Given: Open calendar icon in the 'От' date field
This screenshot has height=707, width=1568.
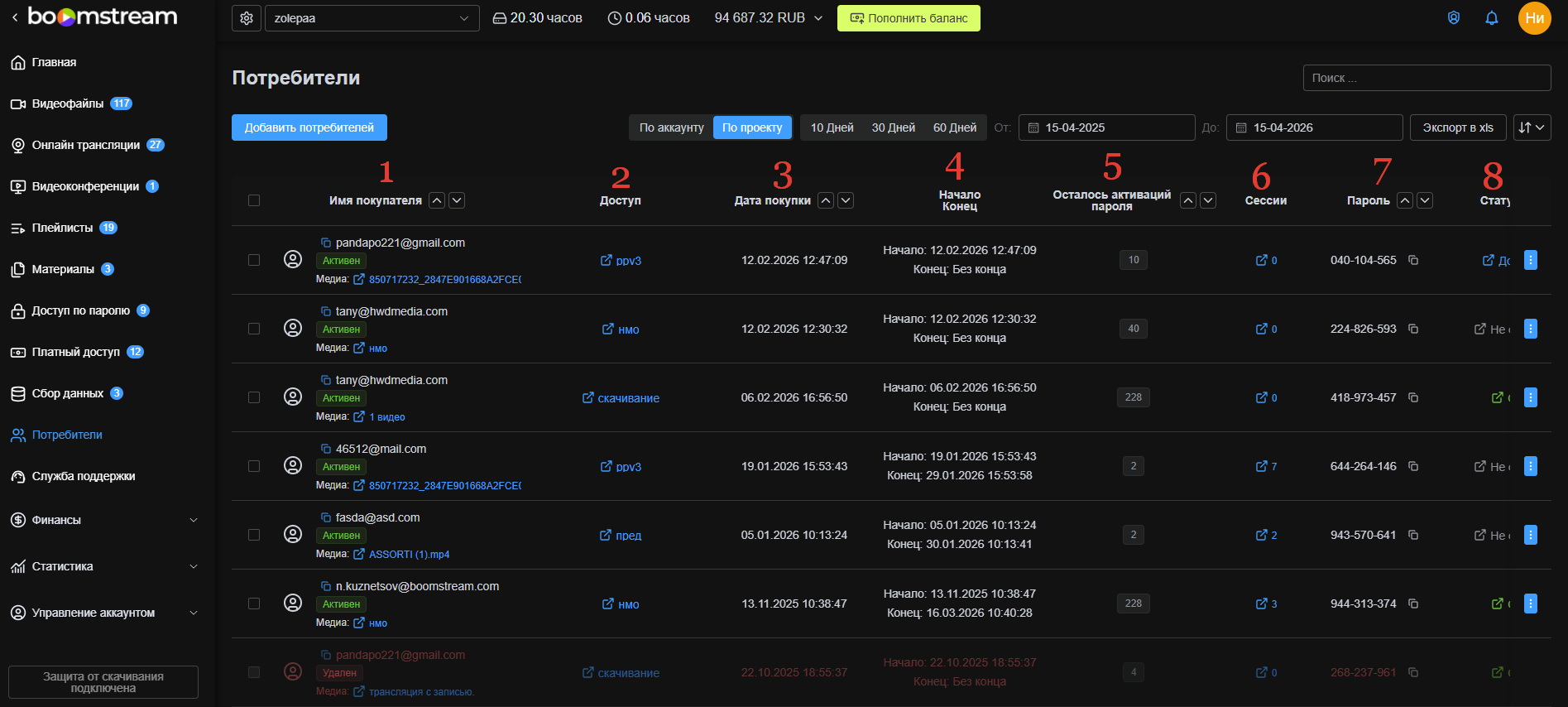Looking at the screenshot, I should point(1033,127).
